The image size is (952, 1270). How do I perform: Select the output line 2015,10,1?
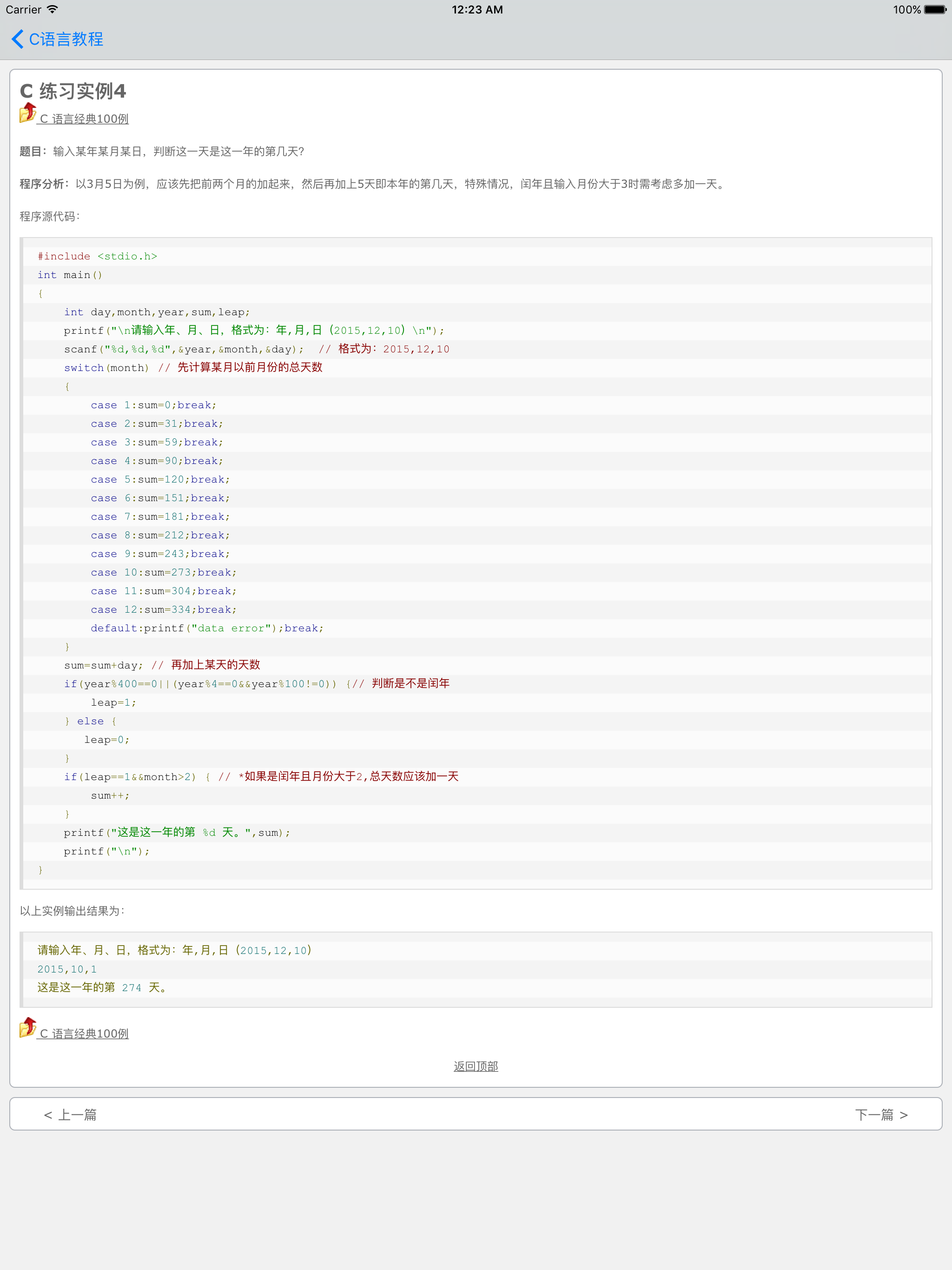pyautogui.click(x=67, y=969)
